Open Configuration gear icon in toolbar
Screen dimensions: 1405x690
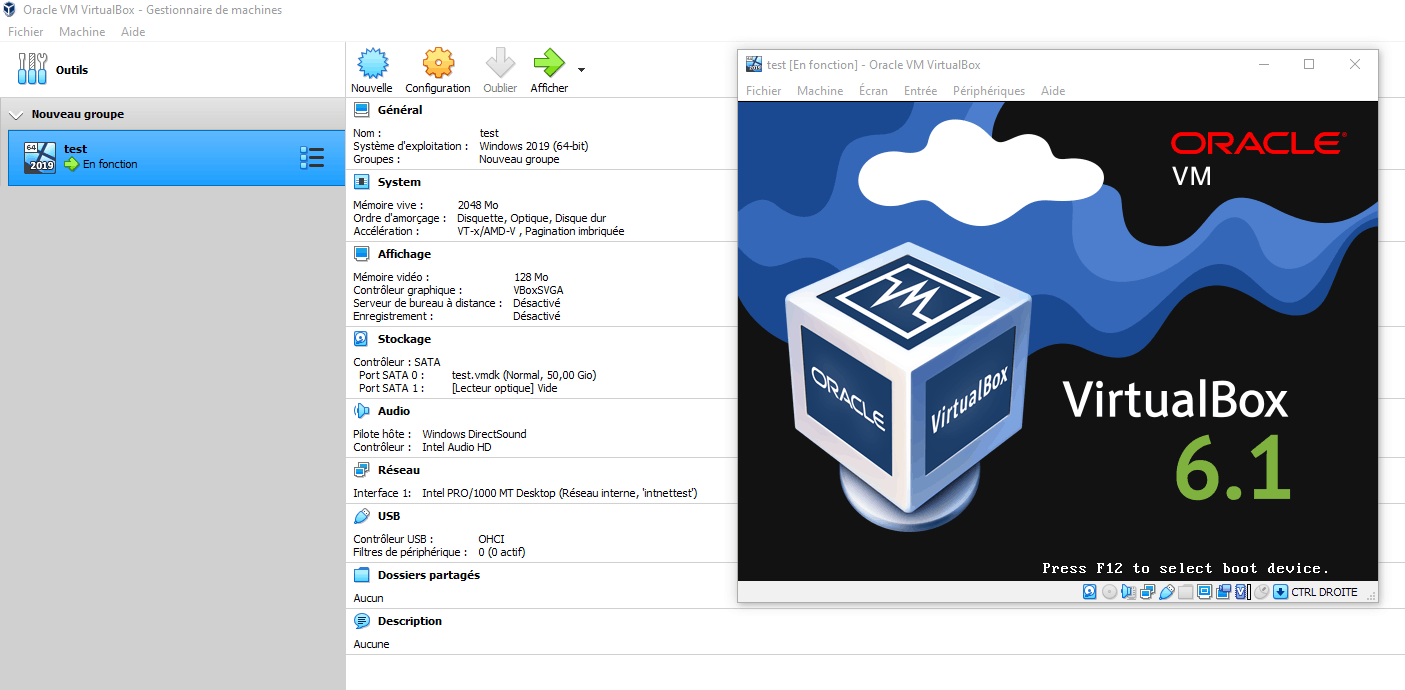[438, 63]
